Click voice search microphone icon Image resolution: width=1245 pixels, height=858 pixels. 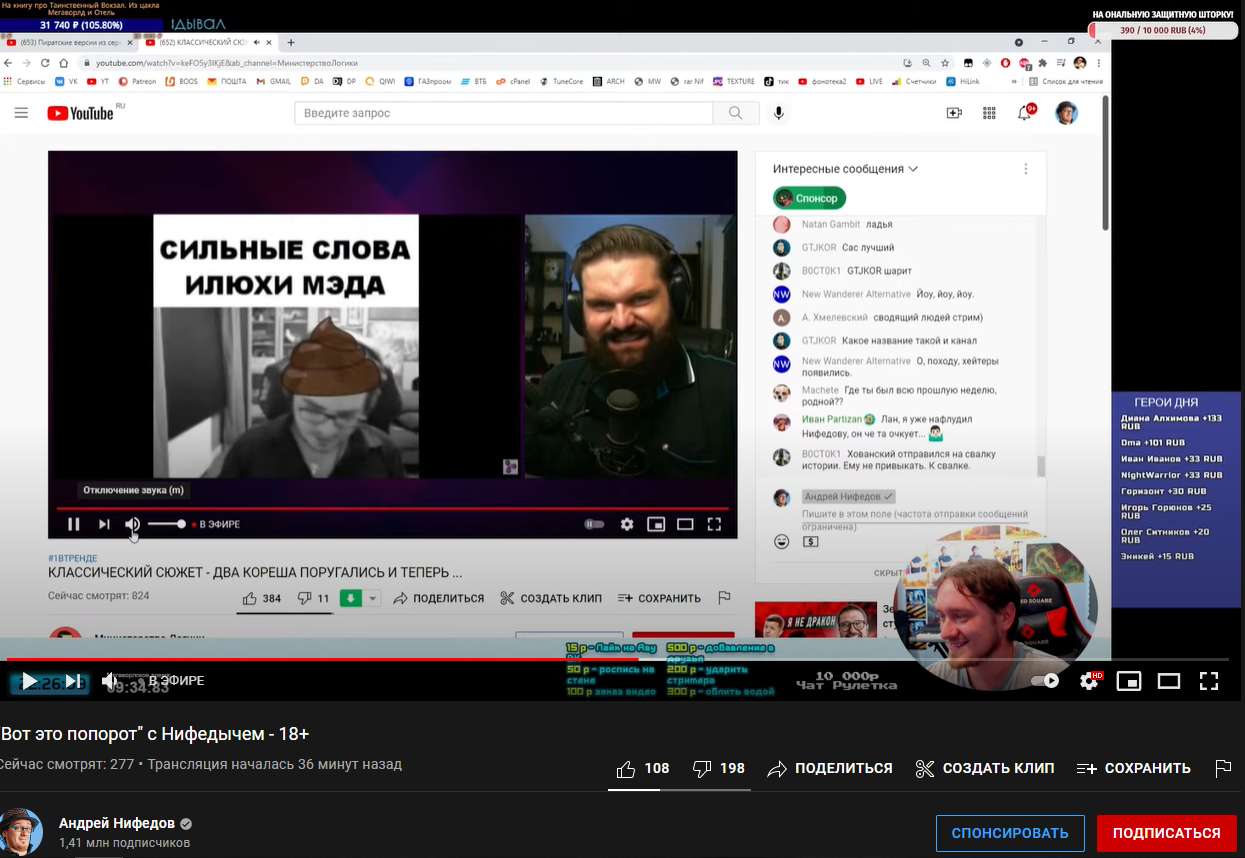pos(779,113)
